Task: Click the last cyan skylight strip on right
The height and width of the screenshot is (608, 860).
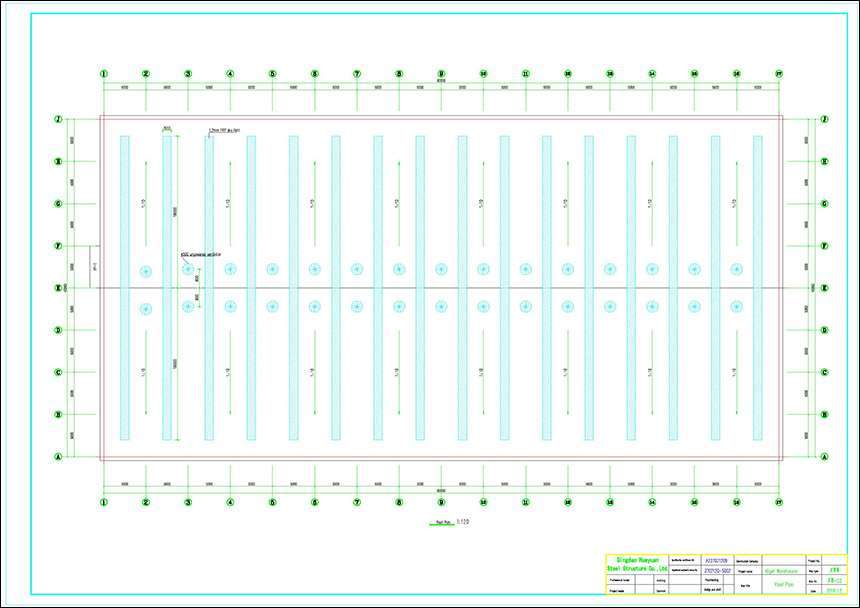Action: tap(757, 288)
